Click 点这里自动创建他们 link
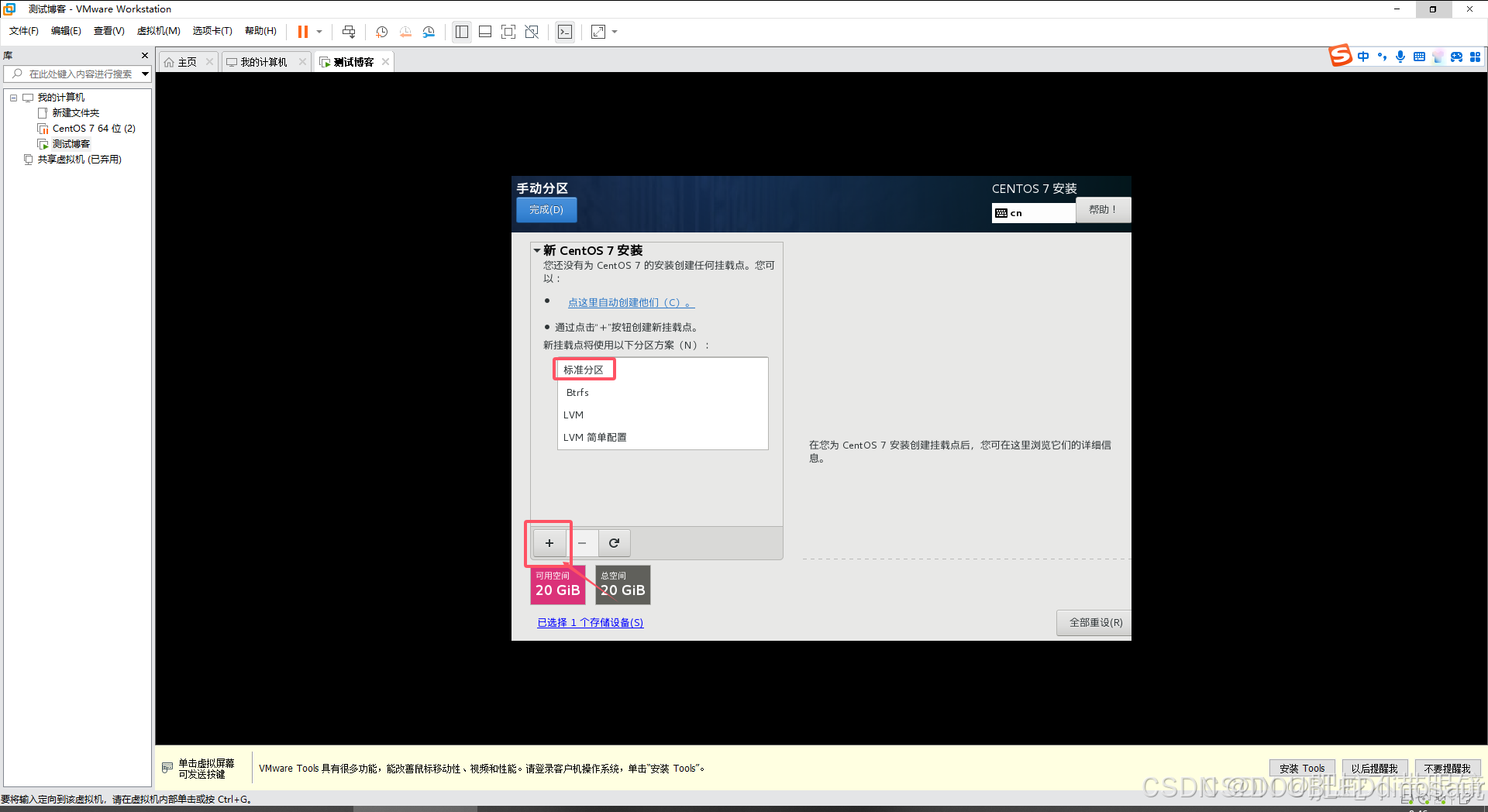Image resolution: width=1488 pixels, height=812 pixels. (631, 303)
